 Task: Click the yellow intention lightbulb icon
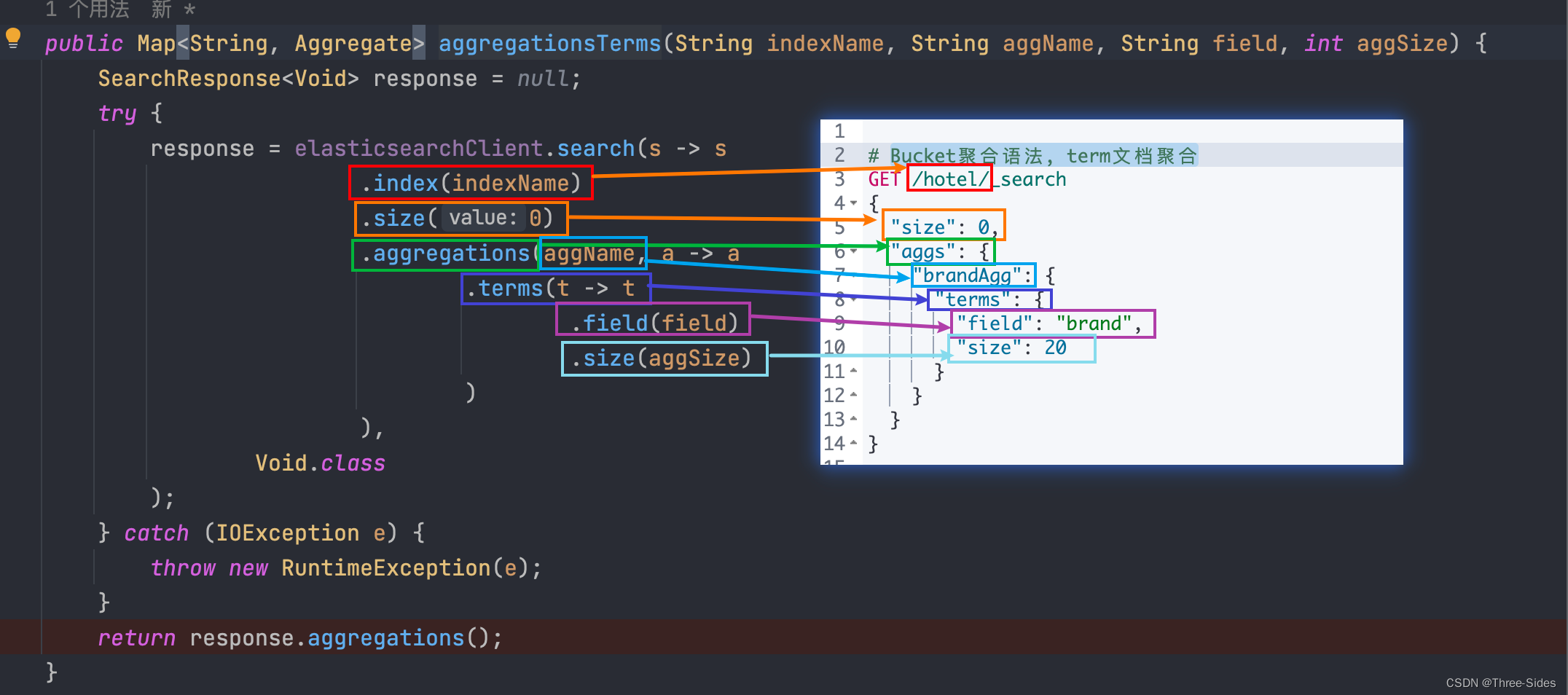coord(12,39)
